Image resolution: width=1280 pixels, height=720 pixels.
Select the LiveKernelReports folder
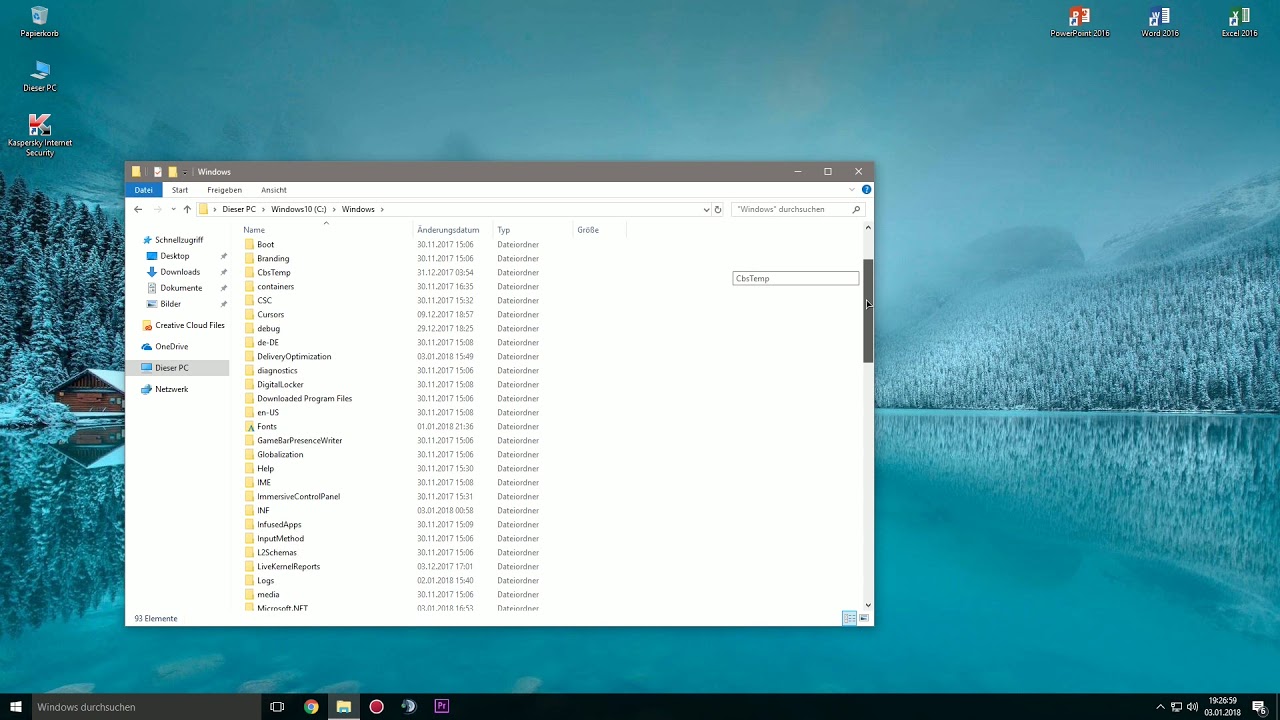coord(288,567)
